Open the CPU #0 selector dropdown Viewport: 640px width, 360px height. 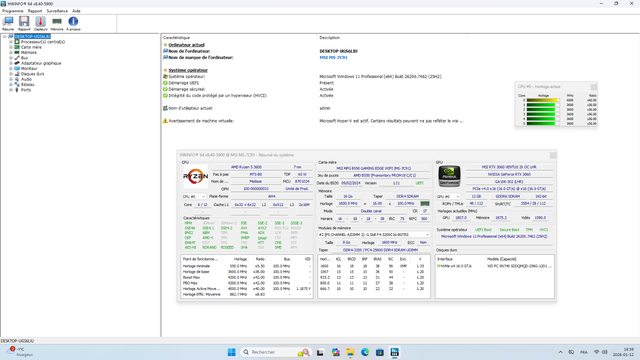tap(194, 197)
